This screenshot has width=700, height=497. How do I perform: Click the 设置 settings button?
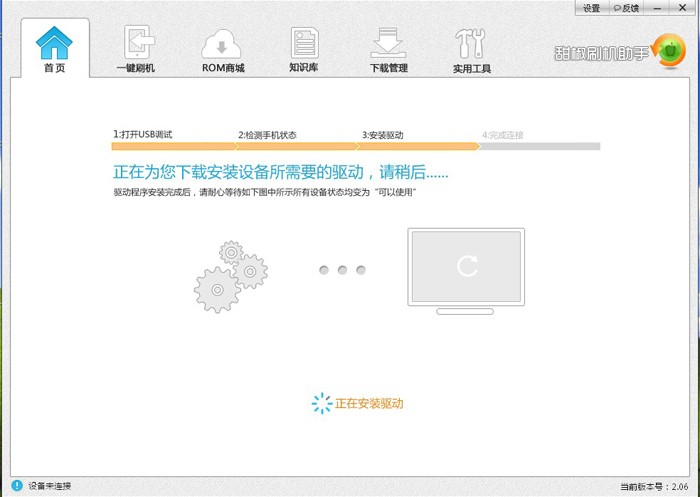(x=591, y=8)
